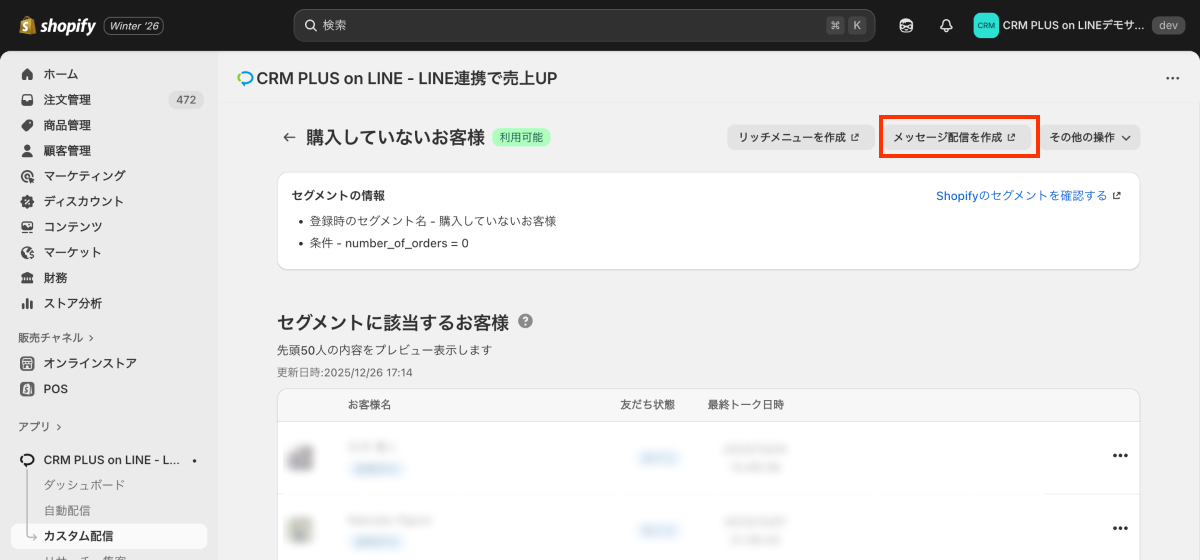The width and height of the screenshot is (1200, 560).
Task: Open ダッシュボード sub-item
Action: click(84, 485)
